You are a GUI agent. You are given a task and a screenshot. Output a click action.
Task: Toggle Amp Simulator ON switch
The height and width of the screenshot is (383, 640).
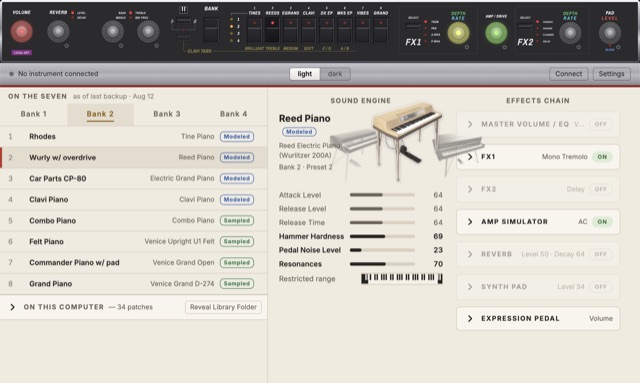click(602, 222)
